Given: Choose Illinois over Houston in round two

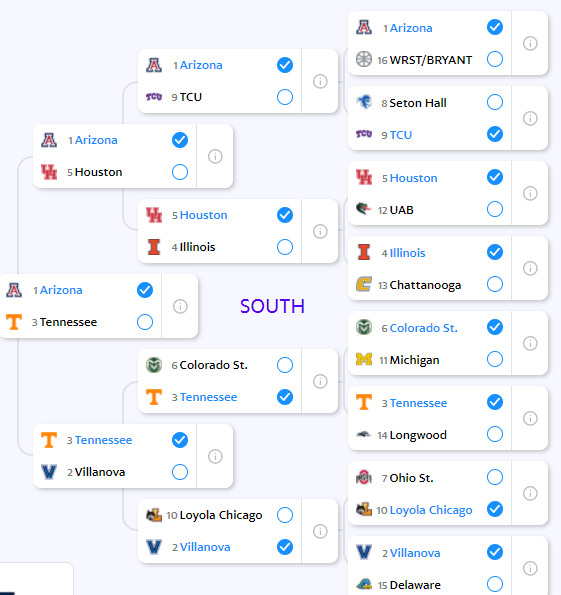Looking at the screenshot, I should 285,247.
